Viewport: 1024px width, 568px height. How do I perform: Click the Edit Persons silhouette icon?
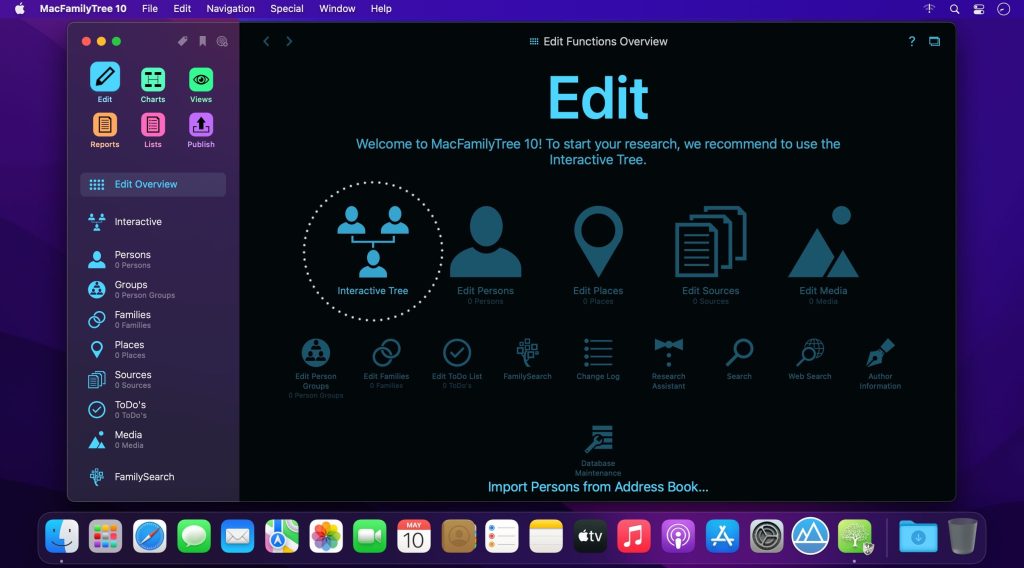(485, 243)
